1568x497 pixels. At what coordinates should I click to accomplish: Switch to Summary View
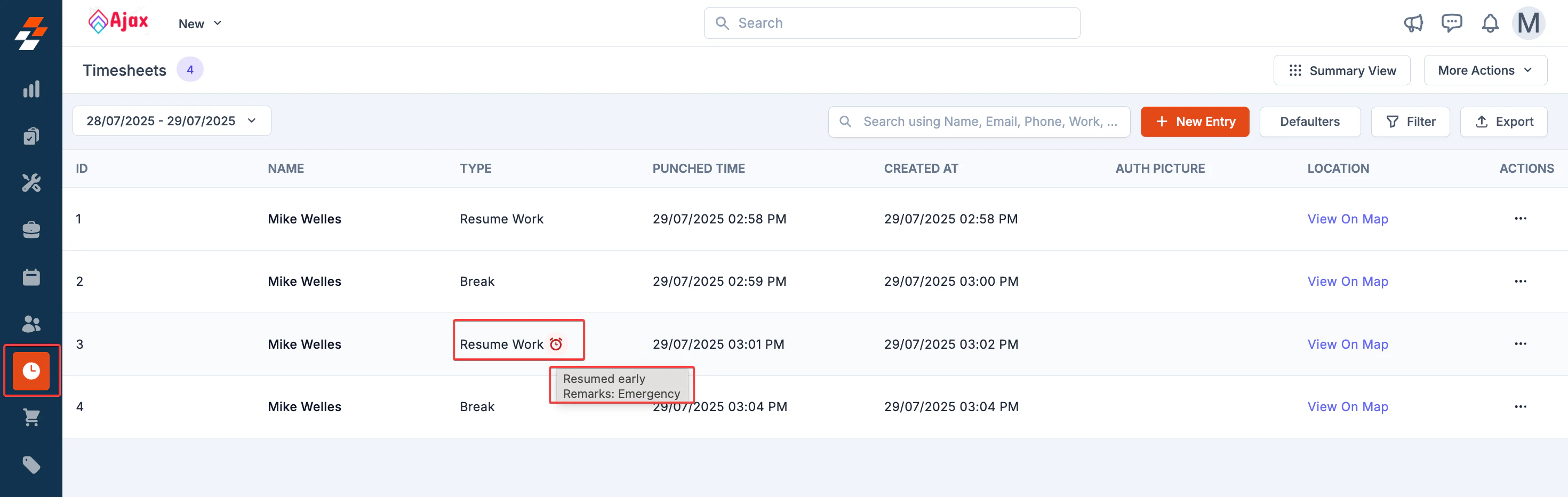click(1341, 70)
